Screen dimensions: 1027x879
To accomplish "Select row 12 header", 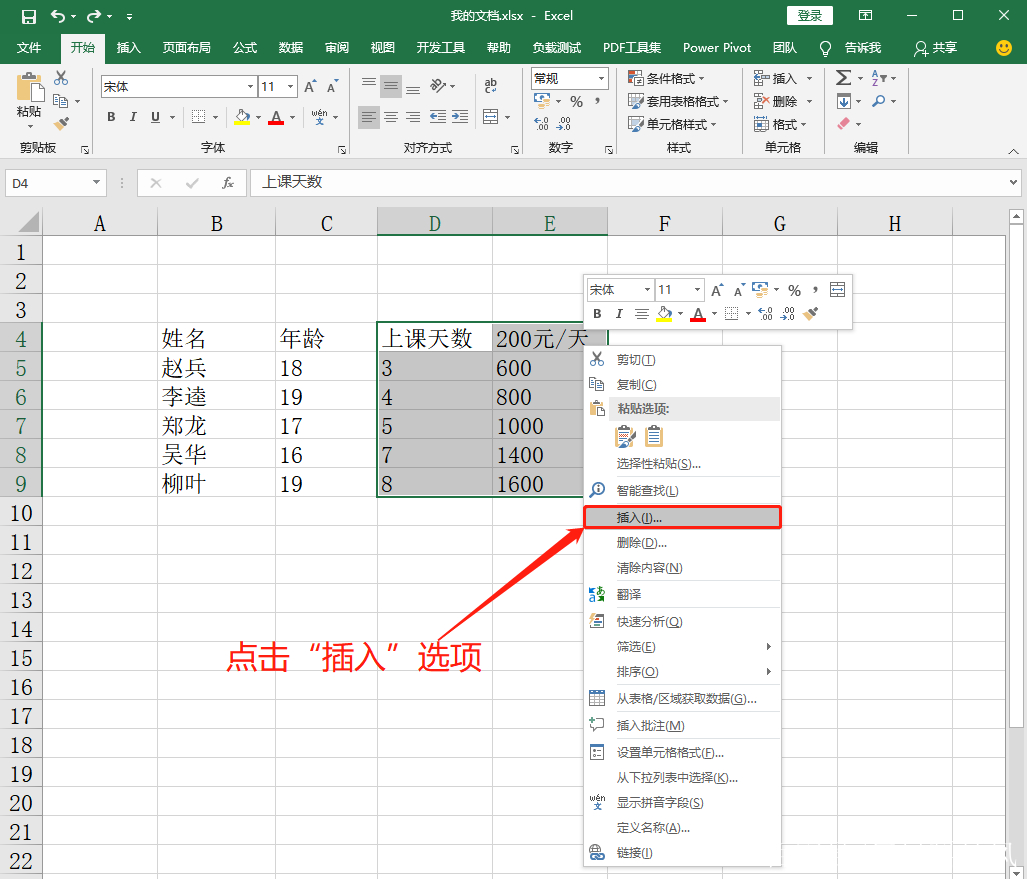I will 21,570.
